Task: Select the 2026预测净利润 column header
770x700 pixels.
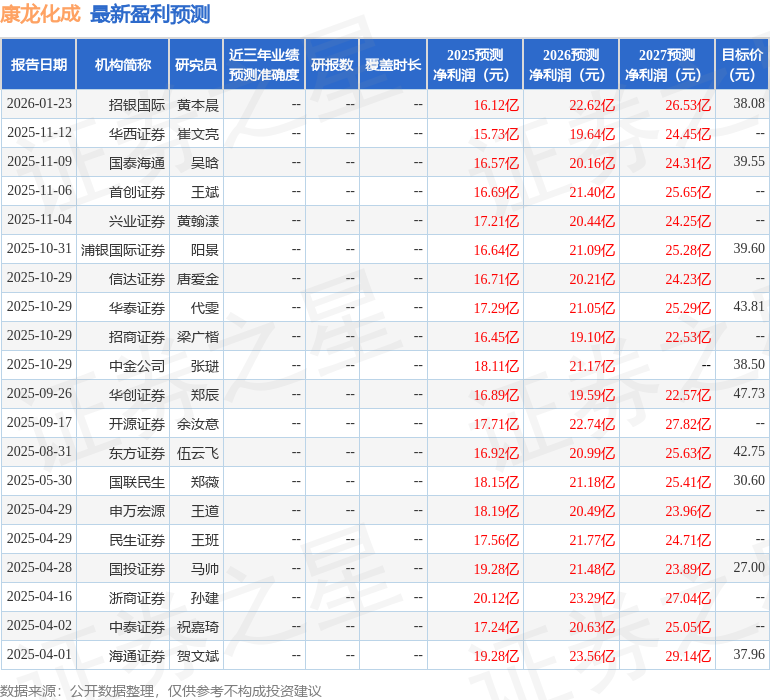Action: 571,64
